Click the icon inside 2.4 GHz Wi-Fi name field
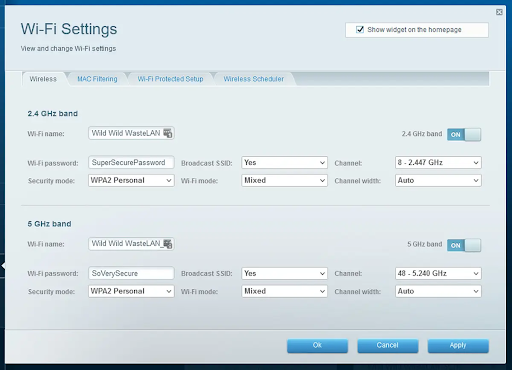This screenshot has height=370, width=512. (168, 133)
